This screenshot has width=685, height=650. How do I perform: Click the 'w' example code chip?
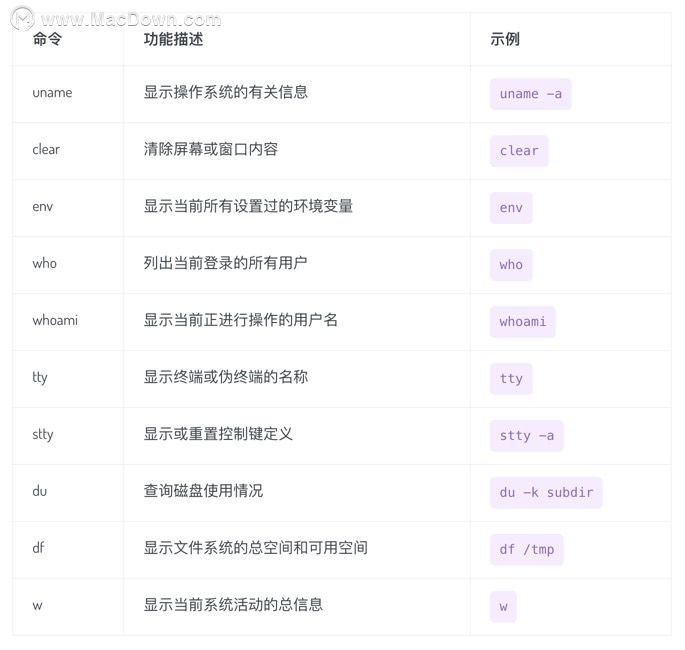(503, 607)
